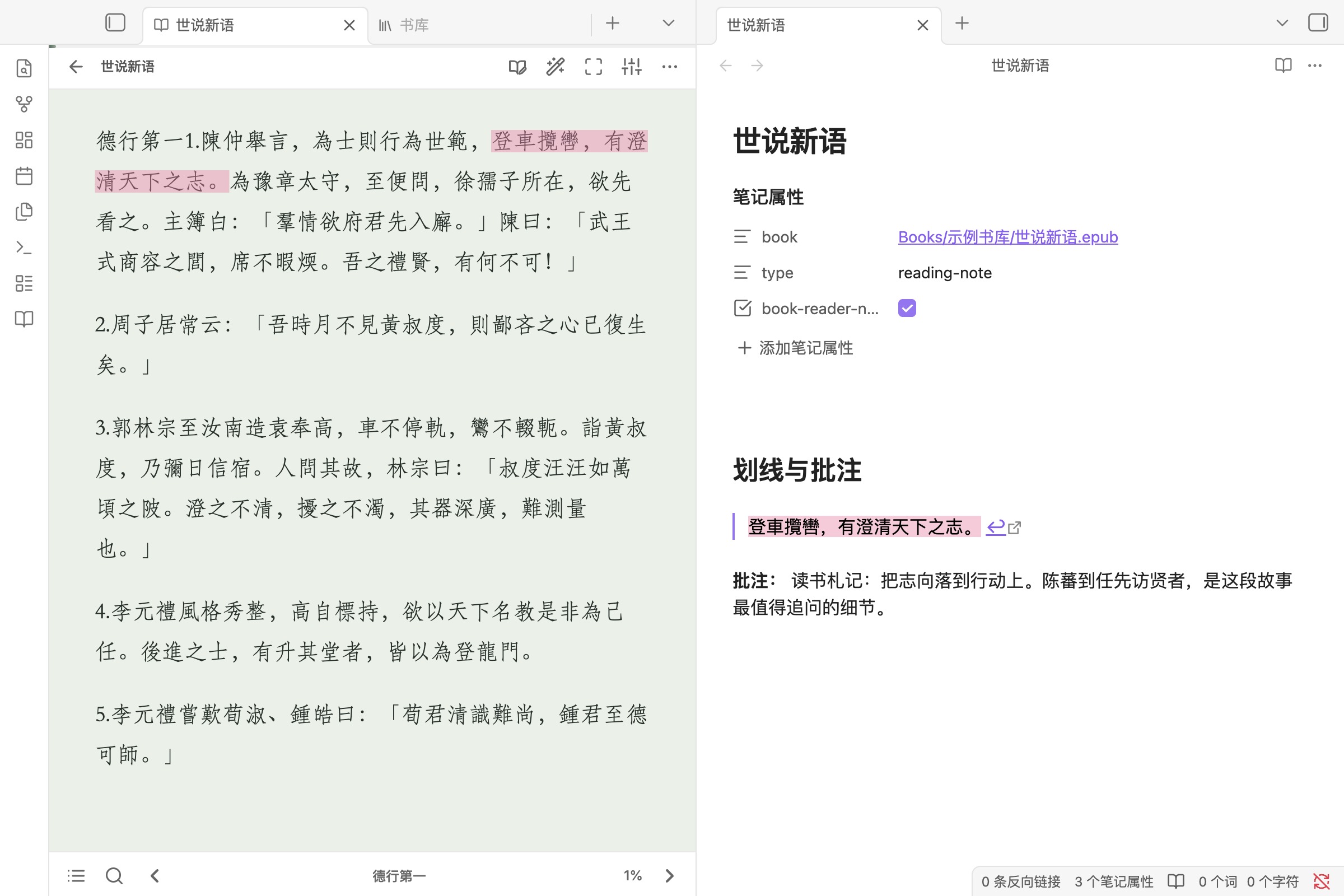The height and width of the screenshot is (896, 1344).
Task: Click the 划线与批注 heading
Action: pyautogui.click(x=796, y=470)
